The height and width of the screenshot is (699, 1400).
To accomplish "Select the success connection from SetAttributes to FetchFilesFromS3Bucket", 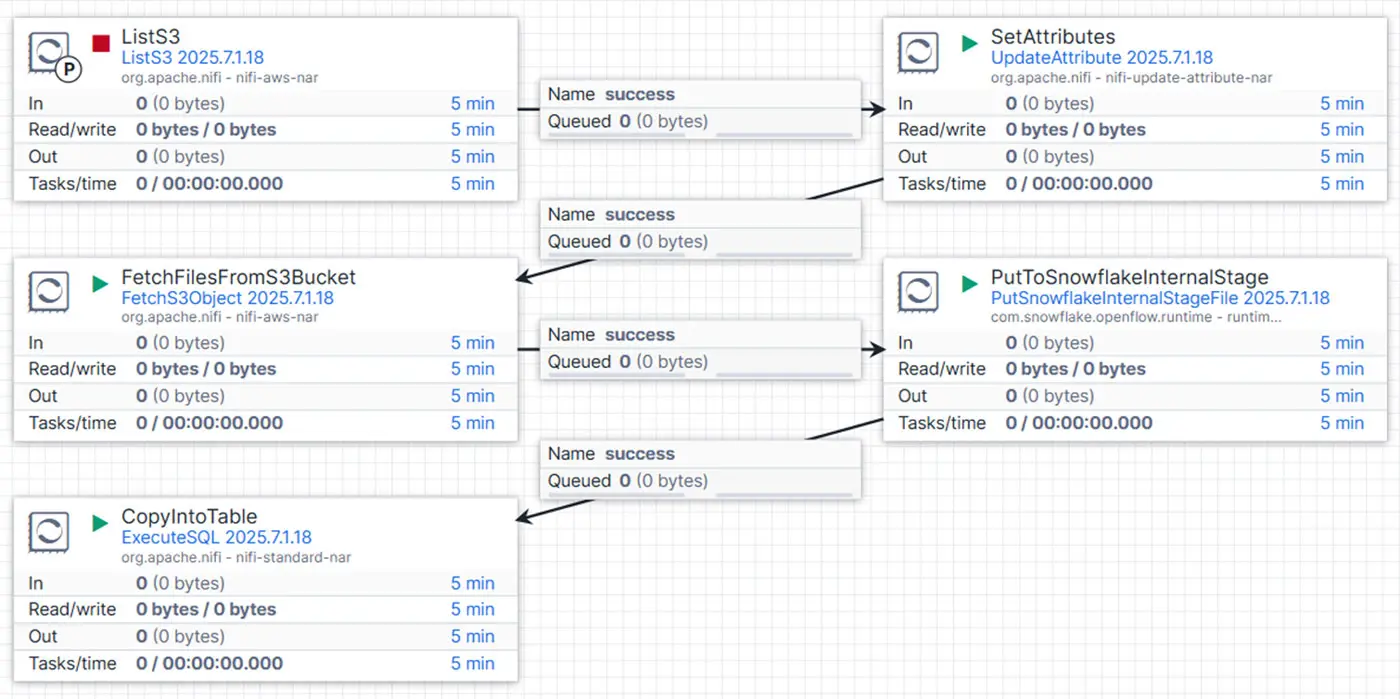I will pyautogui.click(x=700, y=228).
